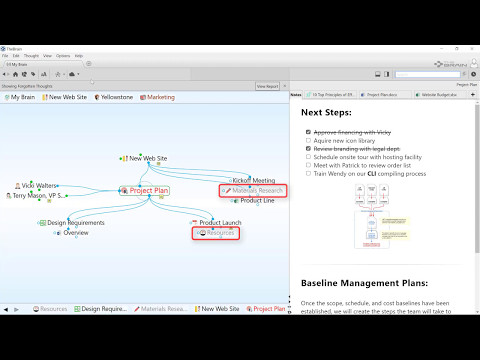Select the Materials Research thought in the plex

click(254, 191)
